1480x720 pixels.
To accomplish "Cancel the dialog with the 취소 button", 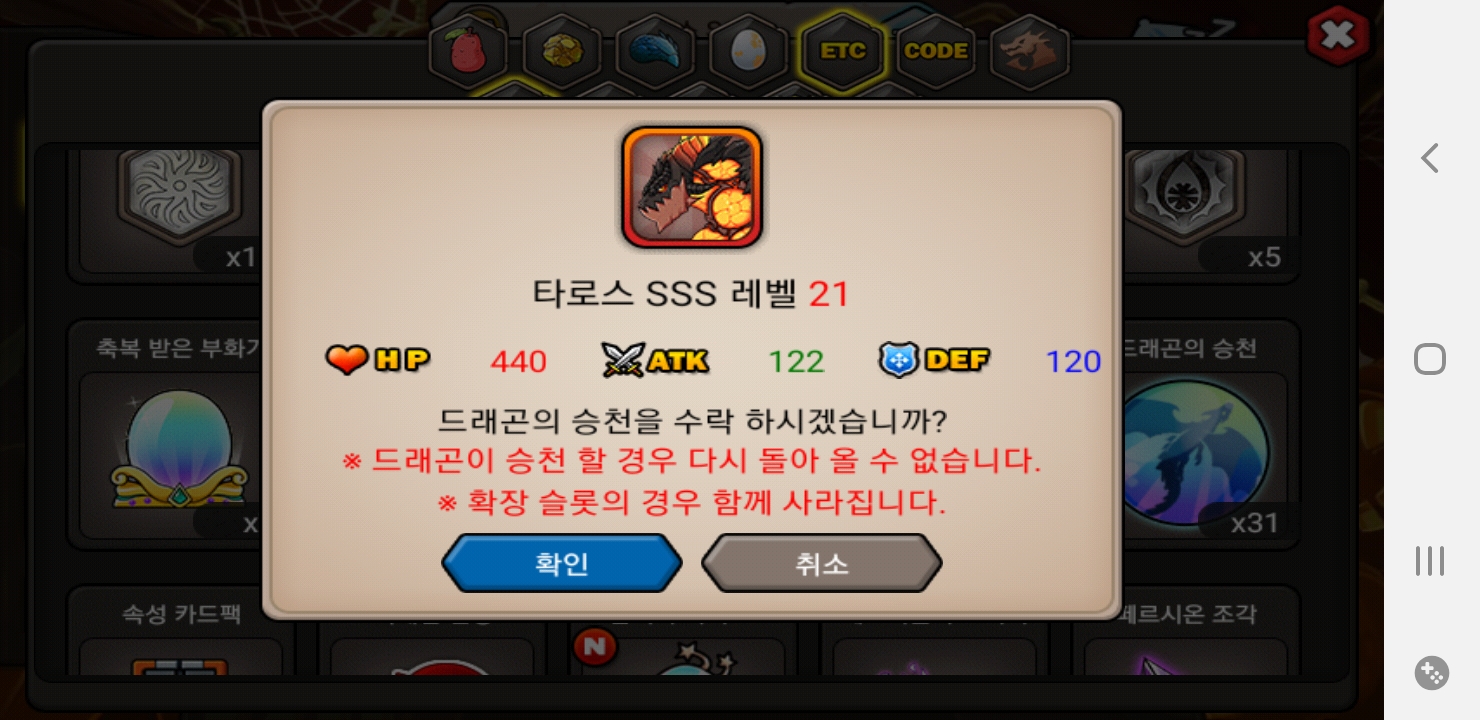I will point(822,564).
